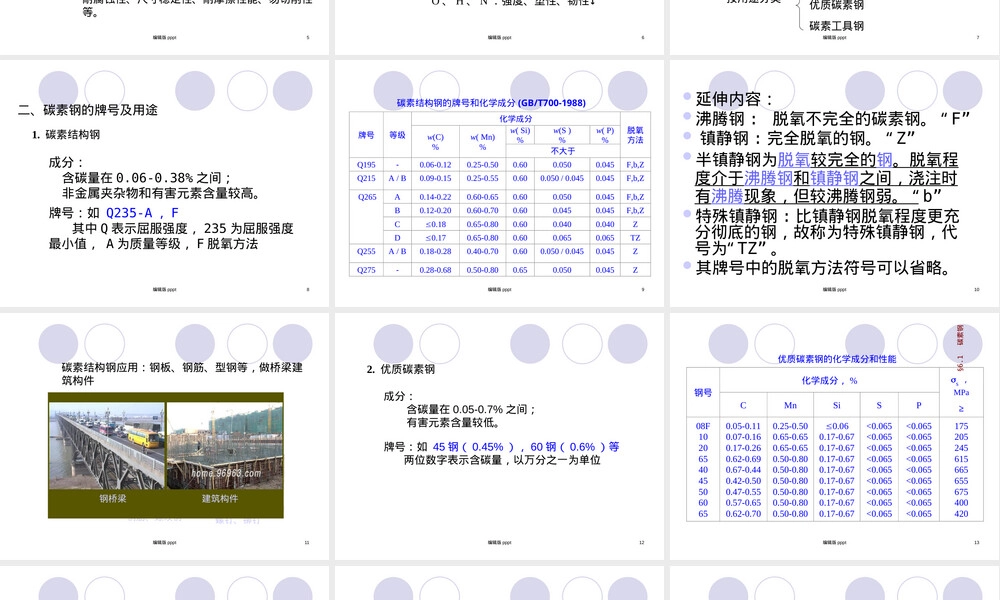Click the page number 13 on last table slide

point(976,543)
